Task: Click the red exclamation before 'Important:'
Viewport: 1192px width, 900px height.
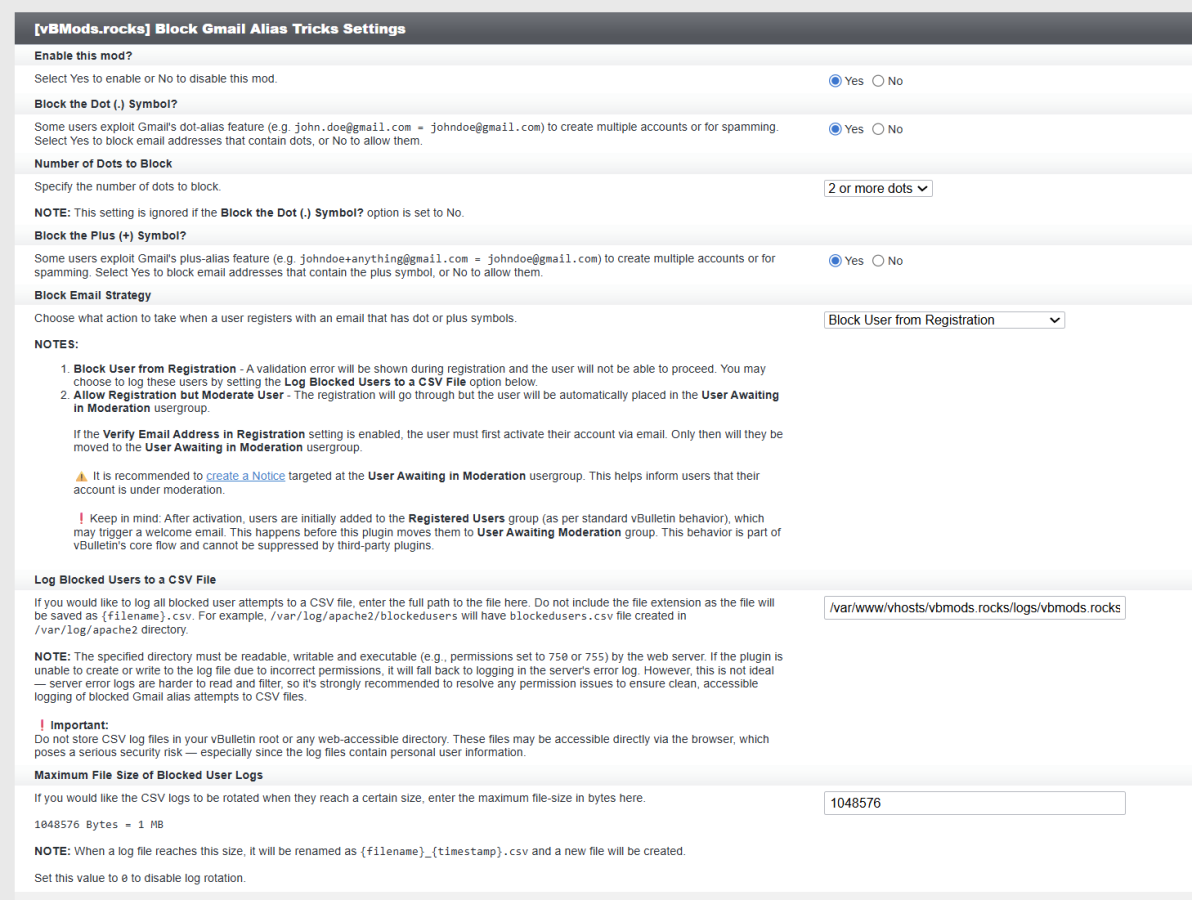Action: point(42,725)
